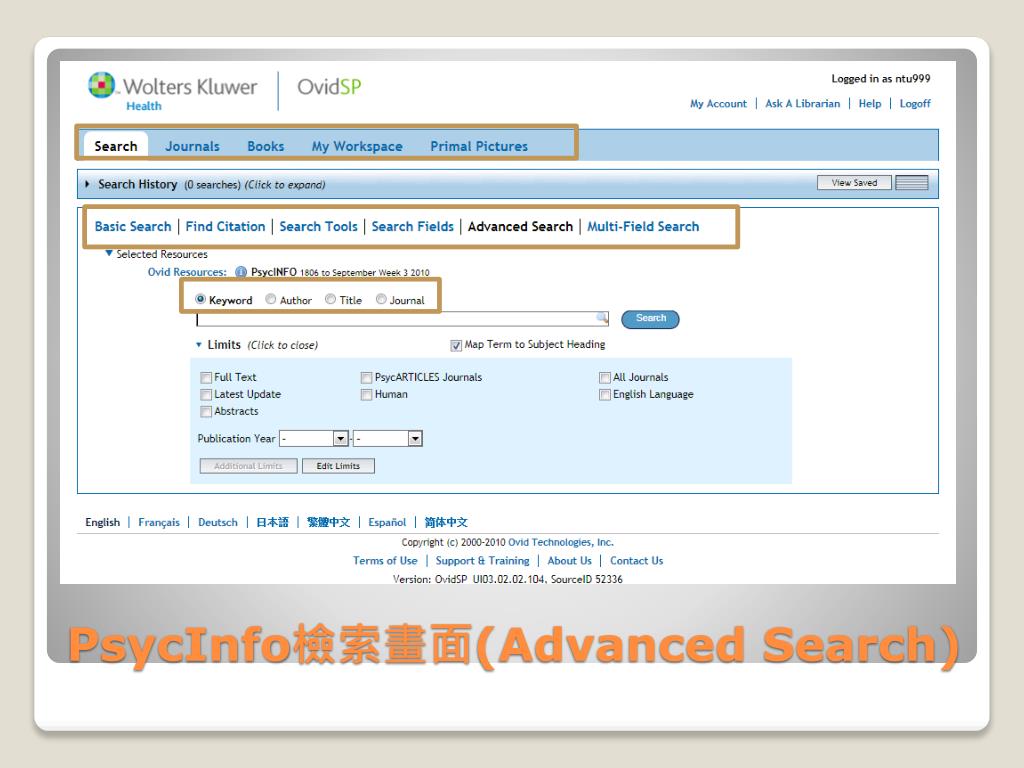Select the Title radio button
Image resolution: width=1024 pixels, height=768 pixels.
[330, 299]
